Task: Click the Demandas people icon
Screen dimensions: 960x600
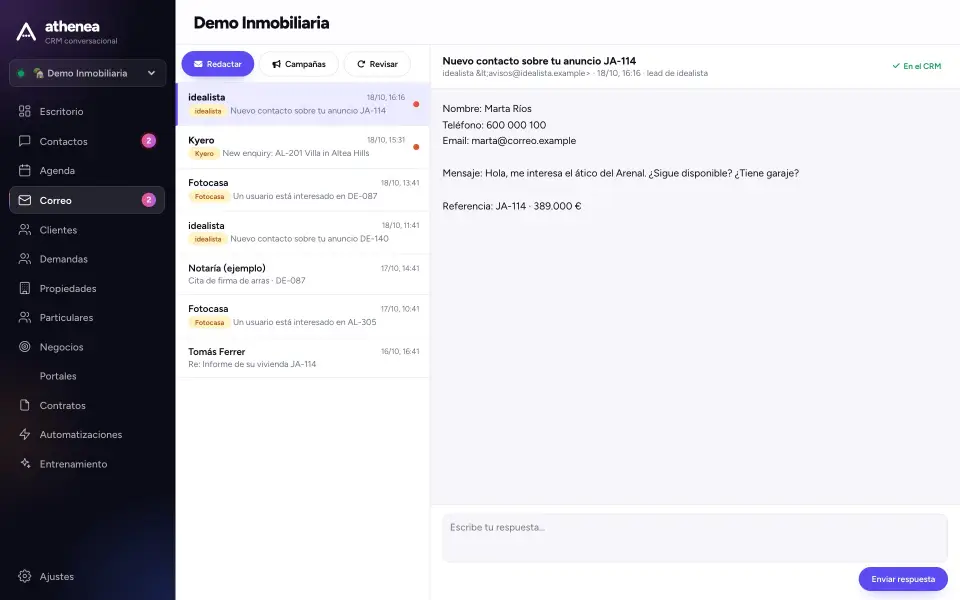Action: point(24,259)
